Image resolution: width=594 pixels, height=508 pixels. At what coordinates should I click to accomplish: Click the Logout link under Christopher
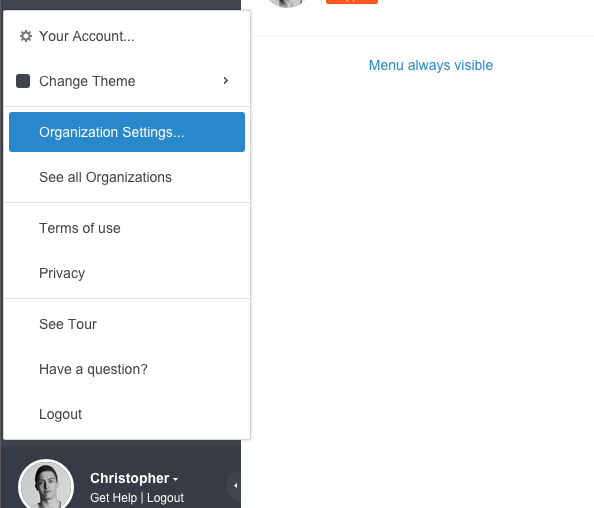tap(165, 497)
